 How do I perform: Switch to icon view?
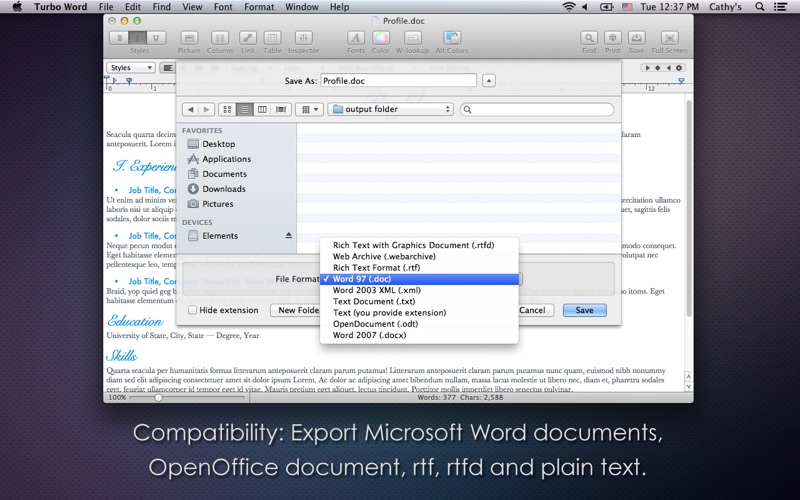(x=227, y=109)
